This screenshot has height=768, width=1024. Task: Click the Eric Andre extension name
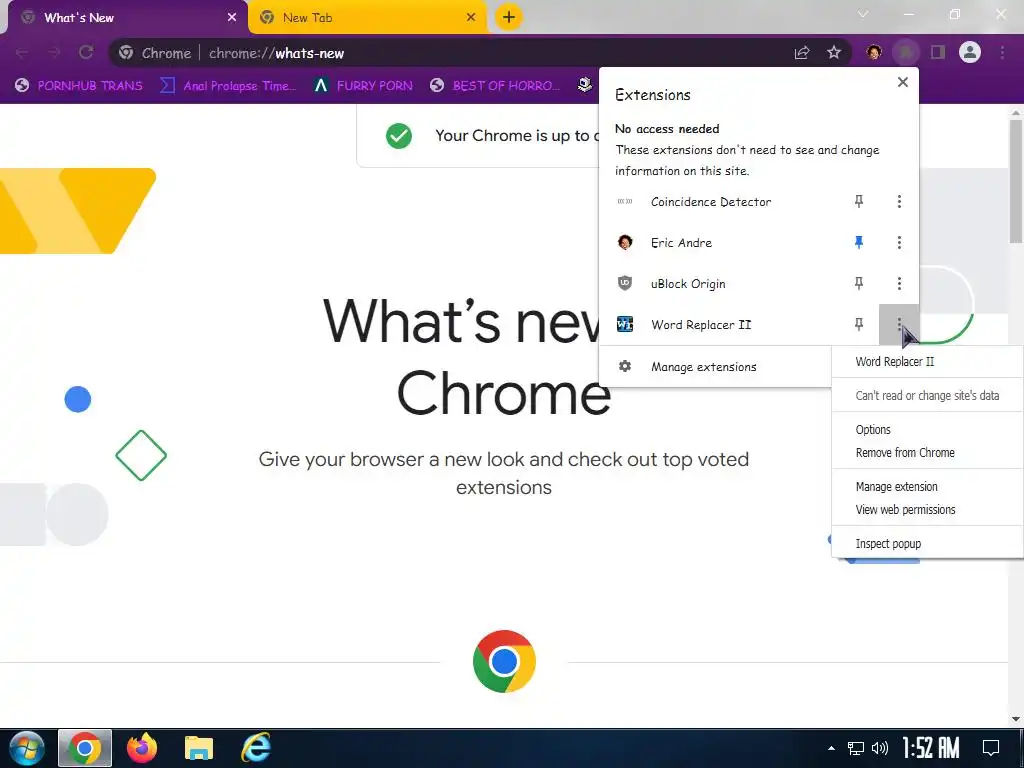[x=681, y=242]
